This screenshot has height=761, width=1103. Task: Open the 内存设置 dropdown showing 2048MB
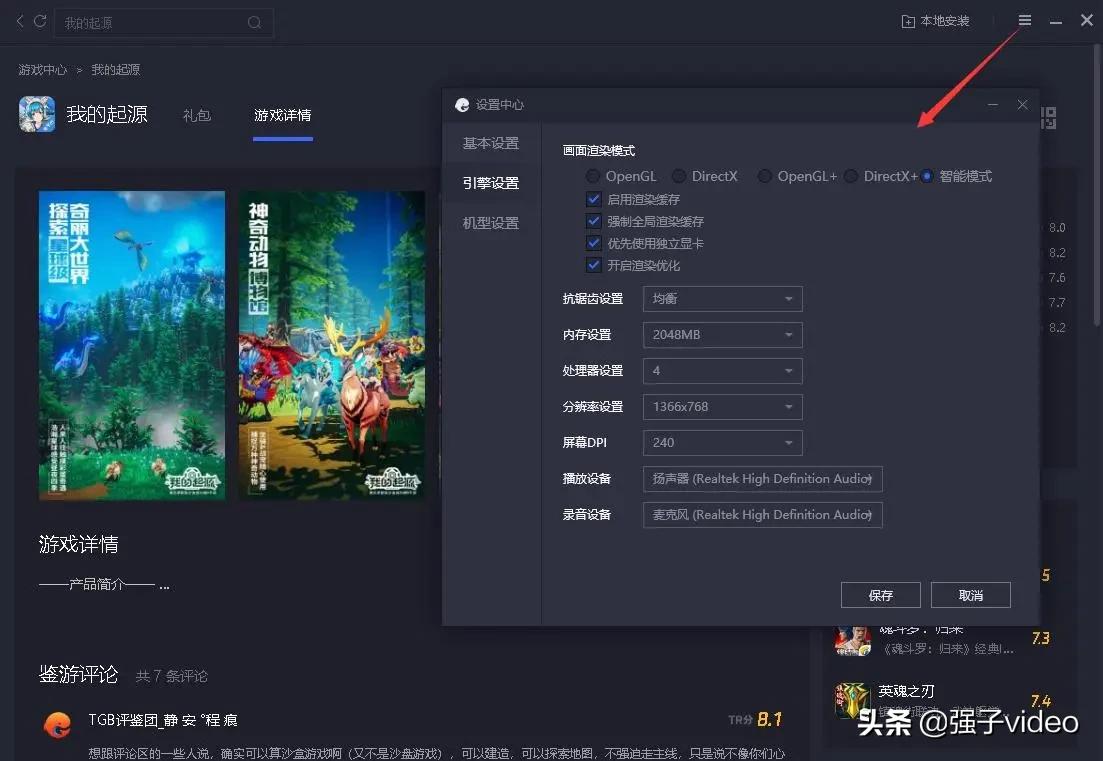(x=722, y=334)
